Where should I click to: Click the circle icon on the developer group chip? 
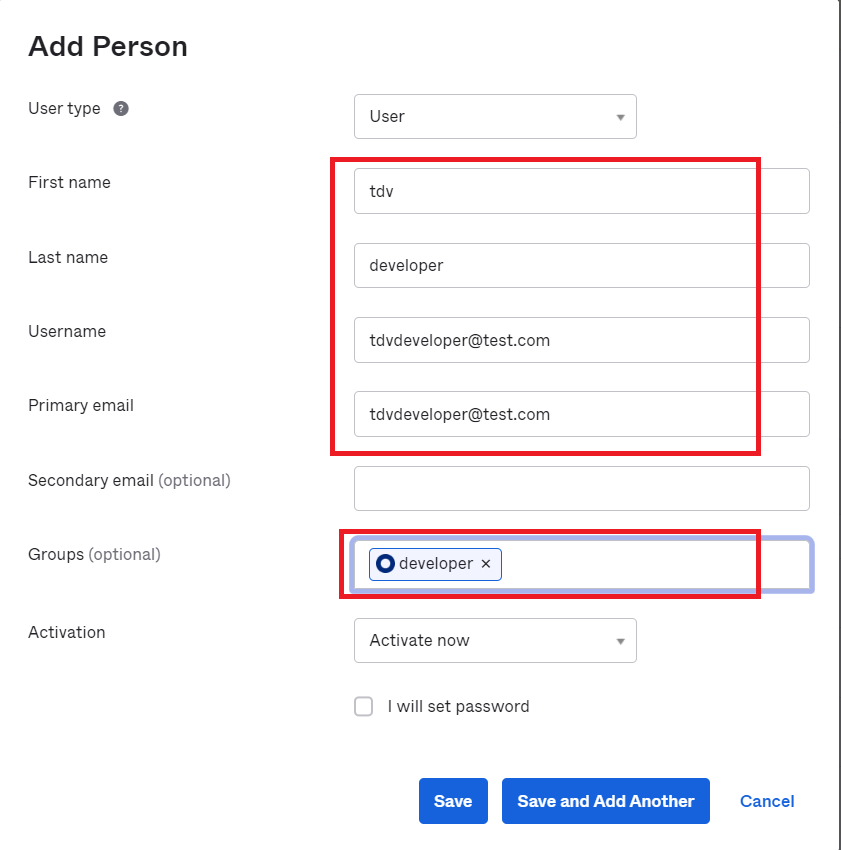tap(385, 564)
